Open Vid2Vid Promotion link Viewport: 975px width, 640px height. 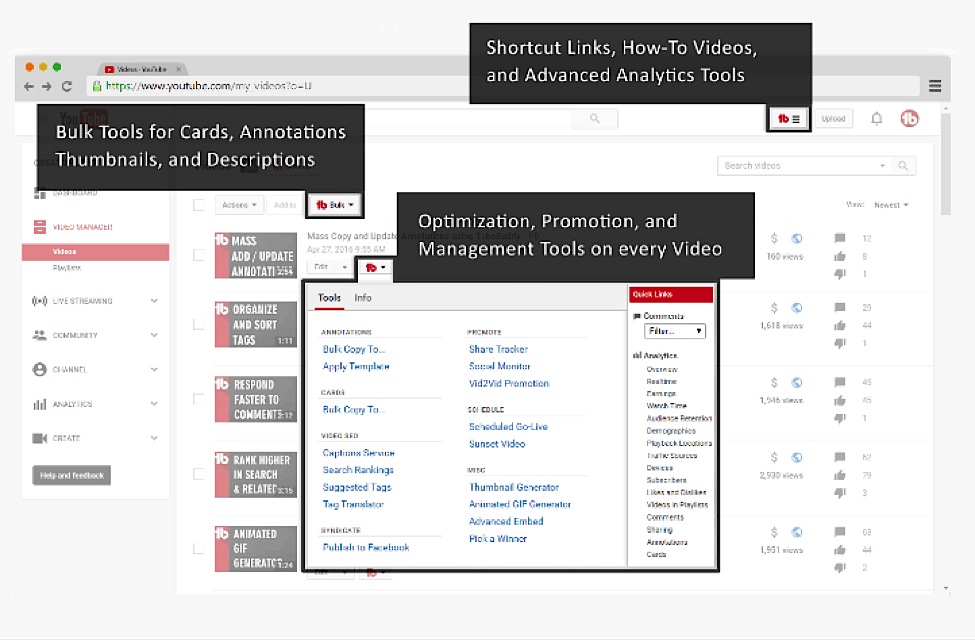[509, 384]
